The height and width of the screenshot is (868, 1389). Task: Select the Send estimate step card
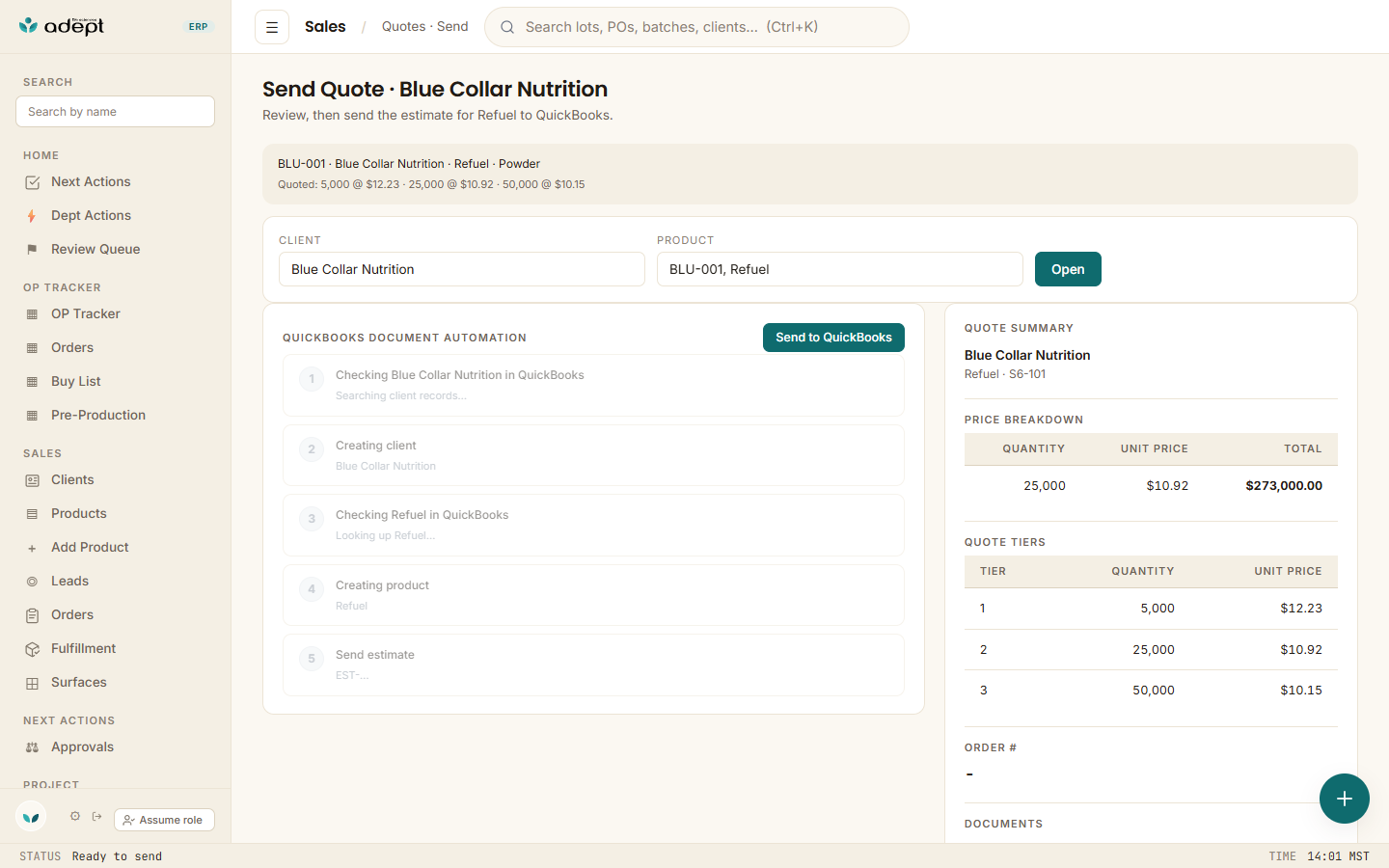pos(593,665)
